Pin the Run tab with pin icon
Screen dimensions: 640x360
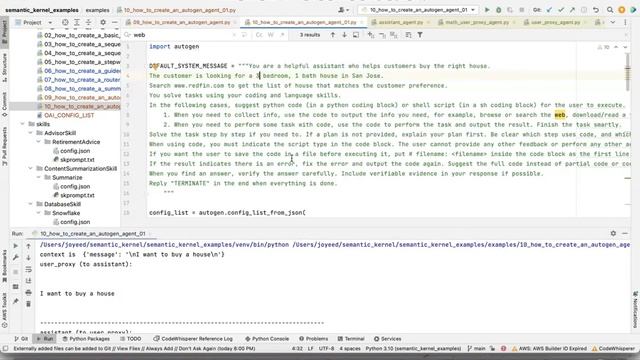click(x=16, y=301)
